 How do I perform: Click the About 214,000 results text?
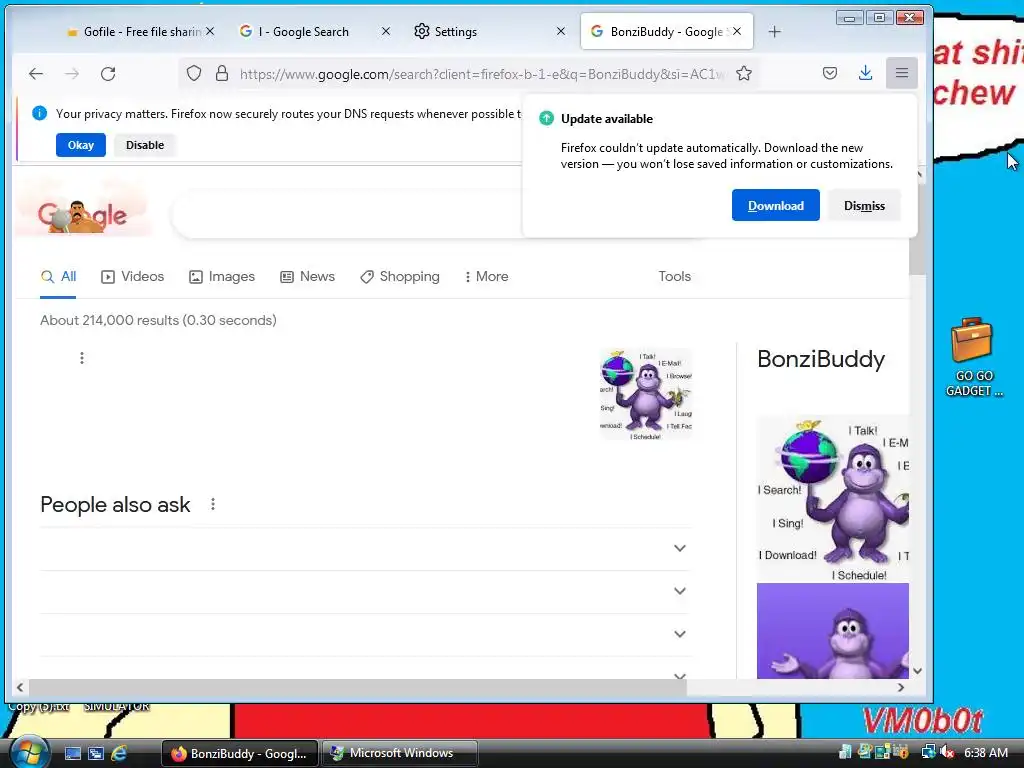(x=158, y=320)
